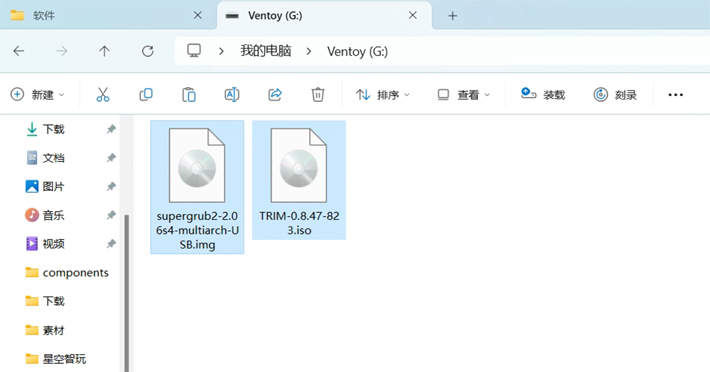Click the forward navigation arrow
Viewport: 710px width, 372px height.
click(x=62, y=51)
